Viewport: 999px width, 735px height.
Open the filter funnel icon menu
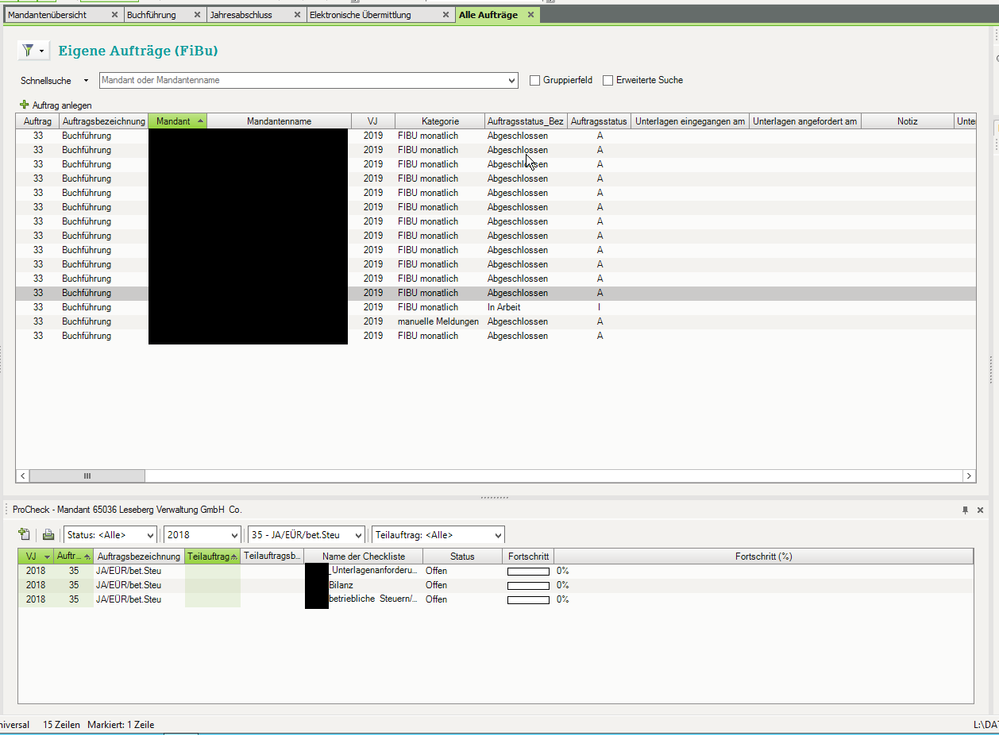[33, 51]
